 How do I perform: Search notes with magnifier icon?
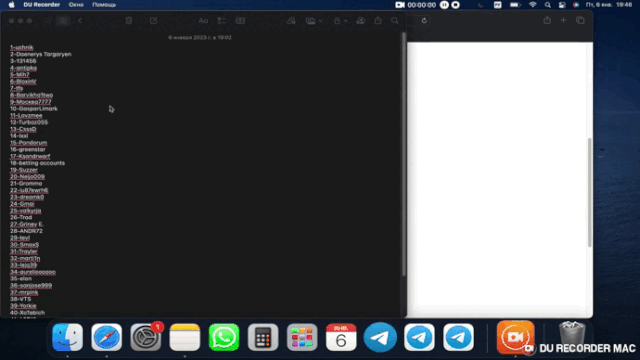394,20
